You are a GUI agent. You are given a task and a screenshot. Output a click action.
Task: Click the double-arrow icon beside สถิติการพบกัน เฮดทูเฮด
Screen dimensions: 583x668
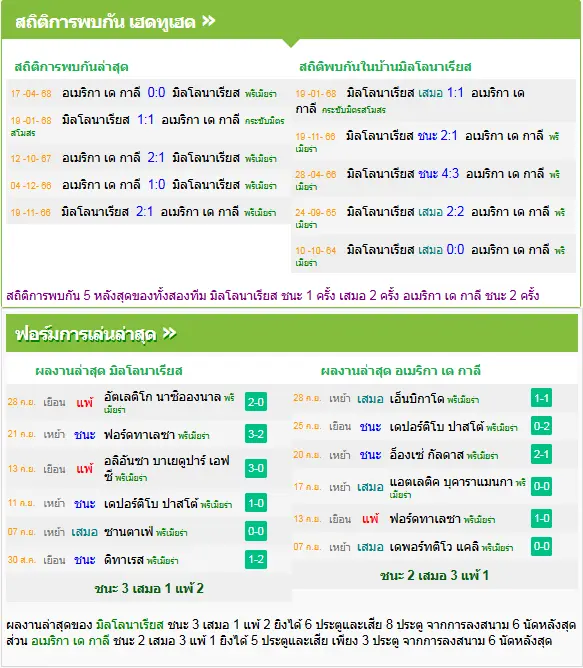[208, 21]
